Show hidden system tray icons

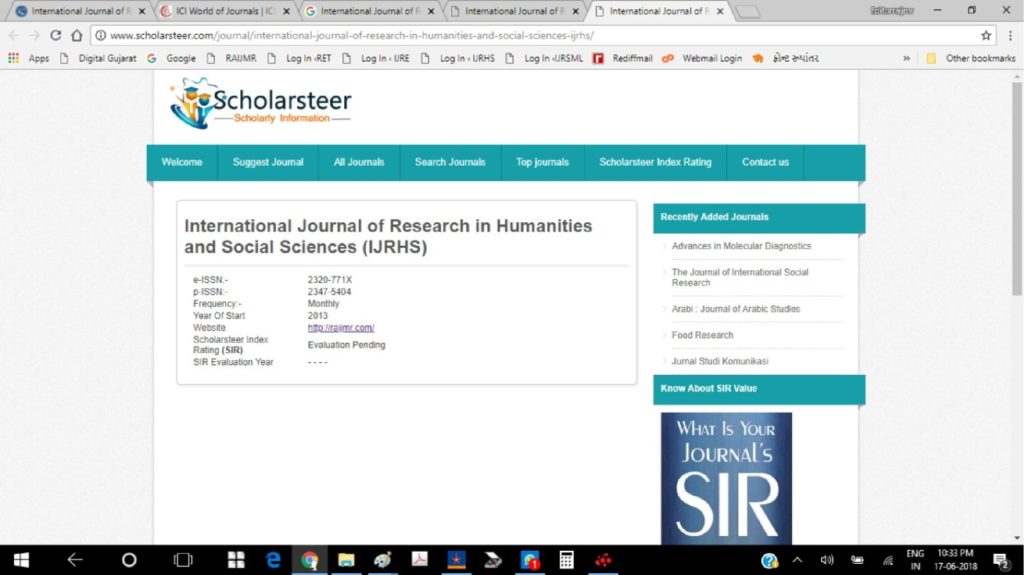pyautogui.click(x=797, y=560)
